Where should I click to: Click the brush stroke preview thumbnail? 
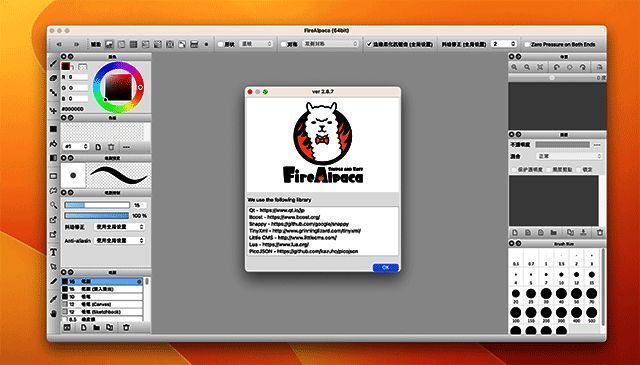119,176
